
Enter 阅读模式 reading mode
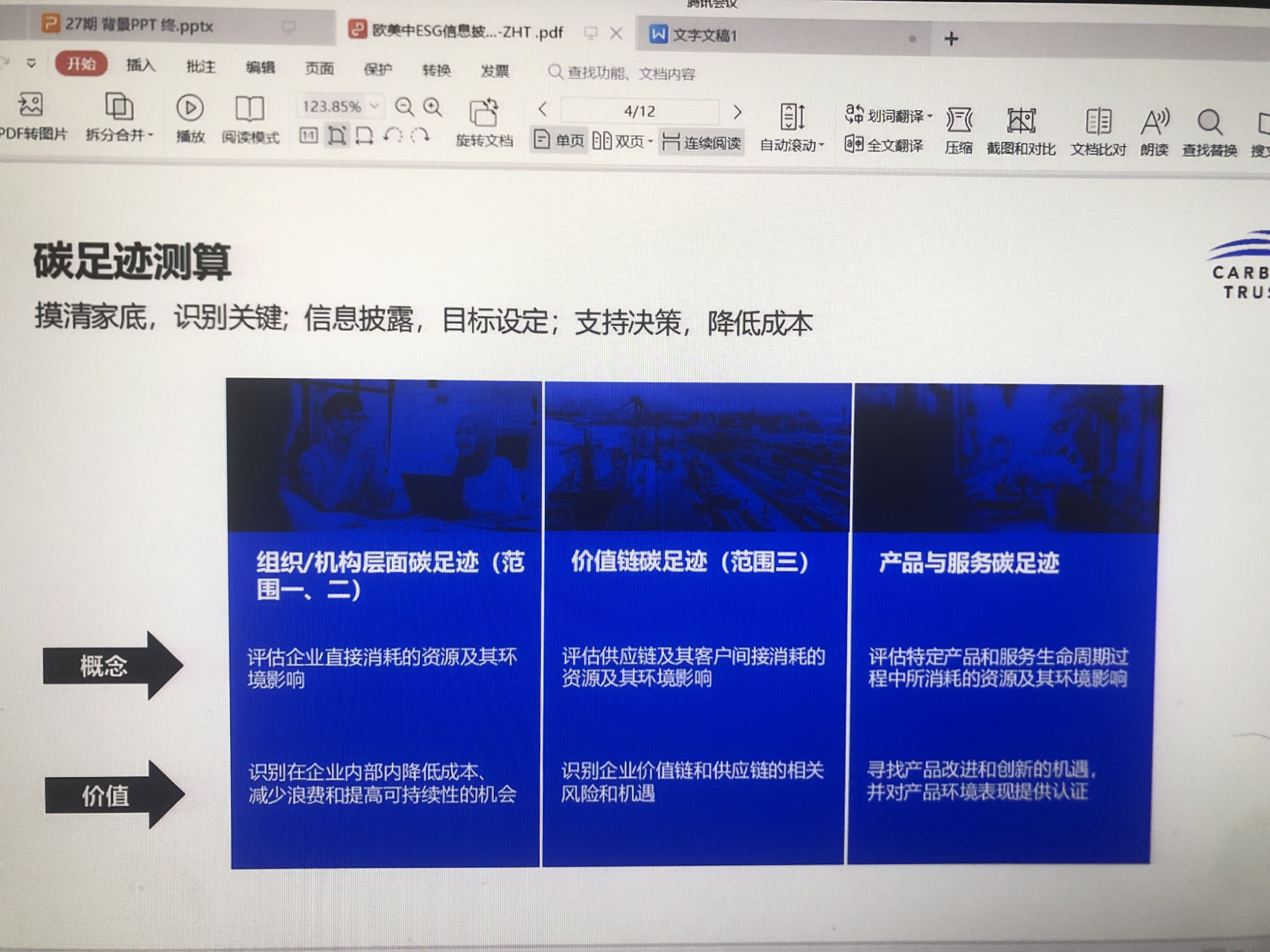click(249, 123)
